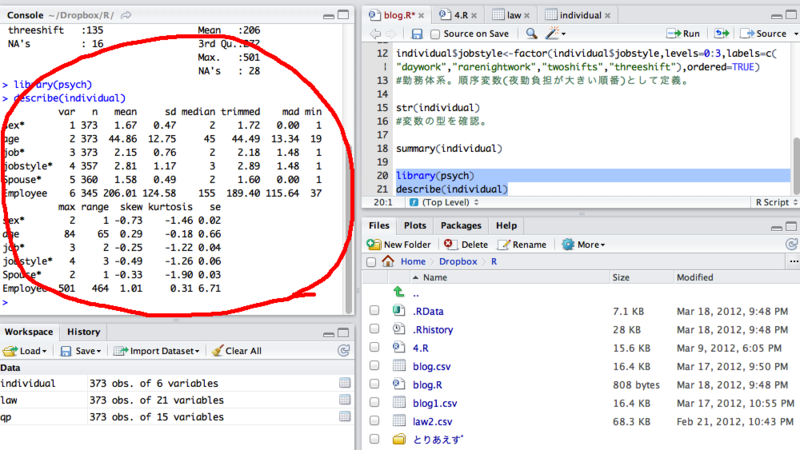Check the box for blog.csv

click(x=374, y=366)
